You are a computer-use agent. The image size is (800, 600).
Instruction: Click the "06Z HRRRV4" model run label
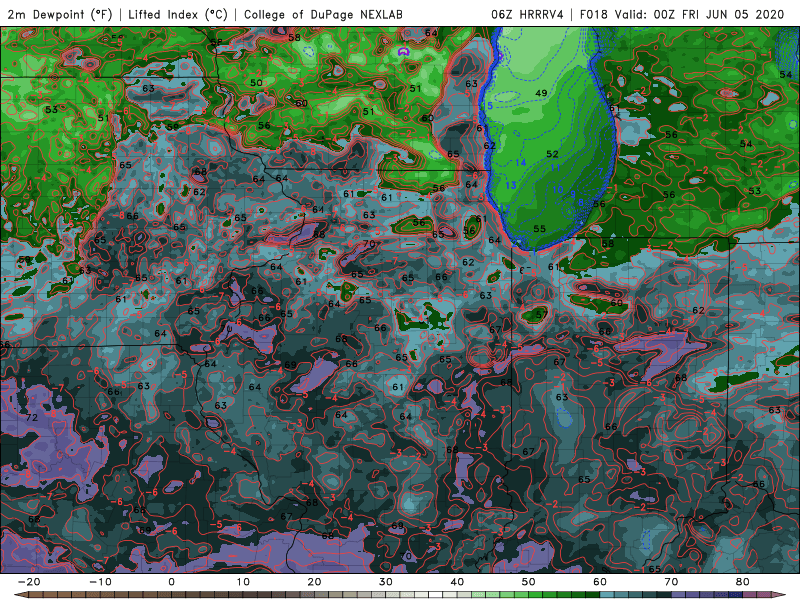click(x=527, y=14)
